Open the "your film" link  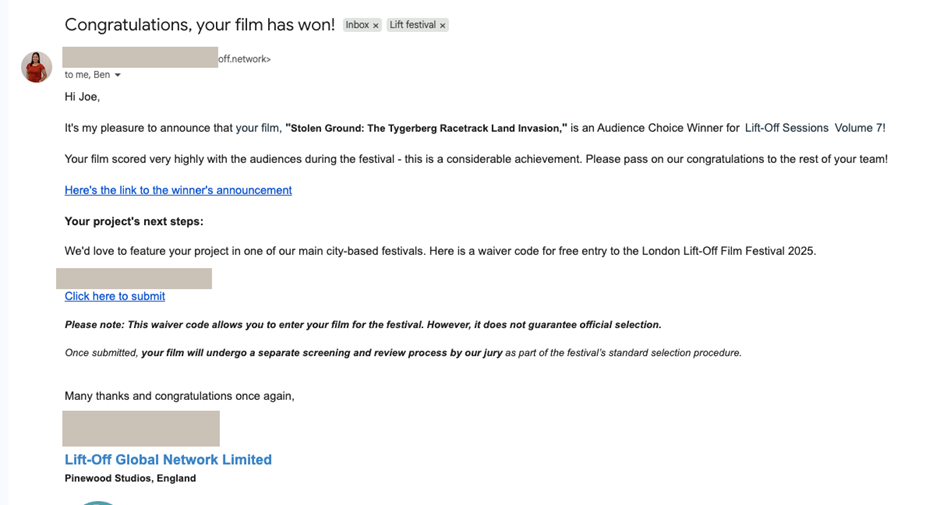coord(257,128)
